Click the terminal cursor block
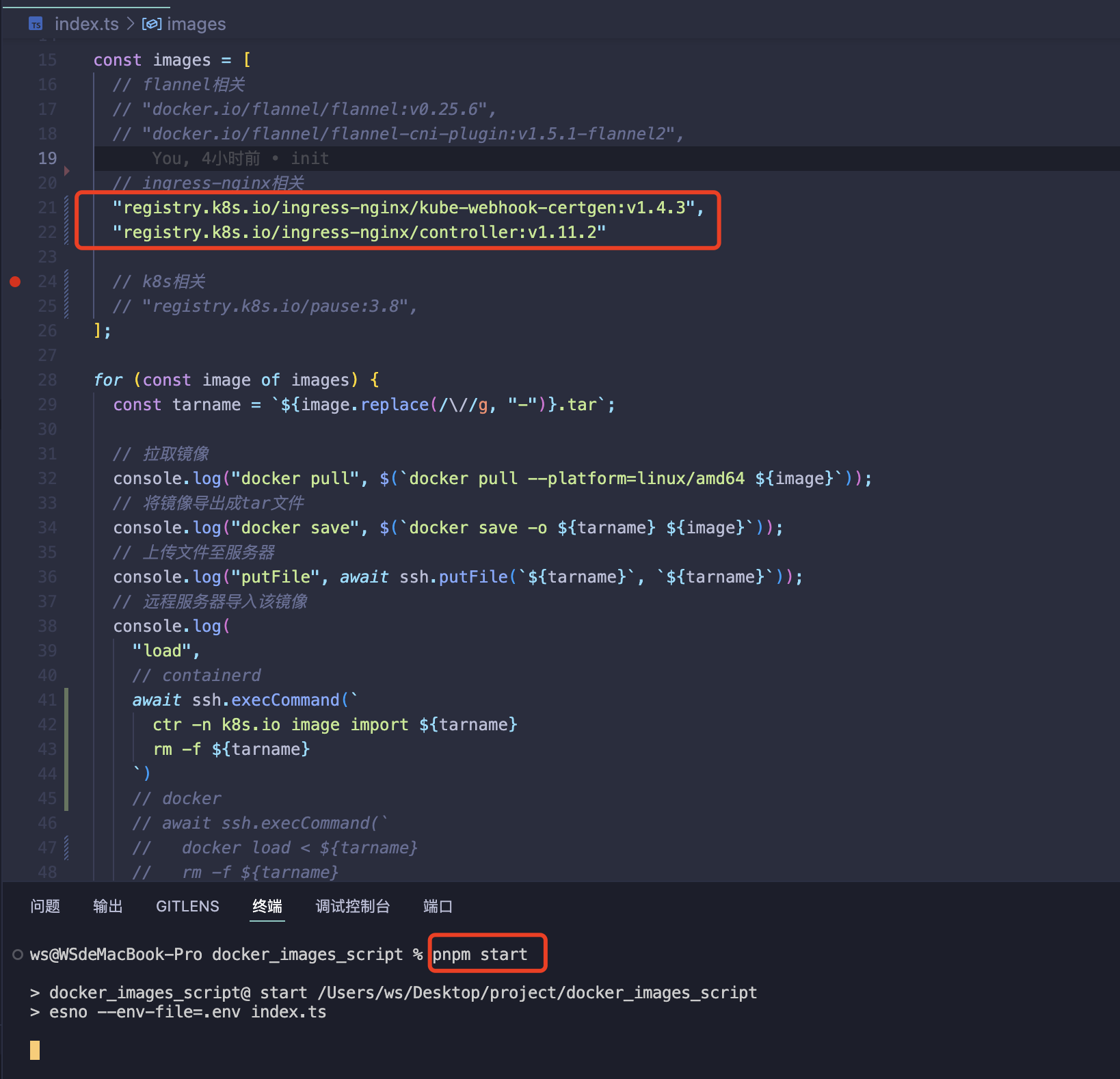The image size is (1120, 1079). coord(35,1050)
